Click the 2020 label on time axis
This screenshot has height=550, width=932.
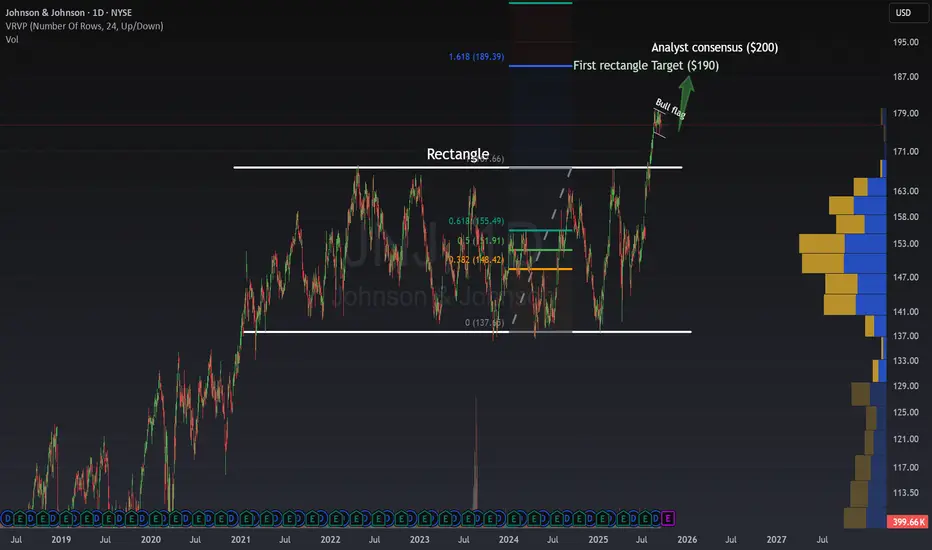[x=150, y=540]
